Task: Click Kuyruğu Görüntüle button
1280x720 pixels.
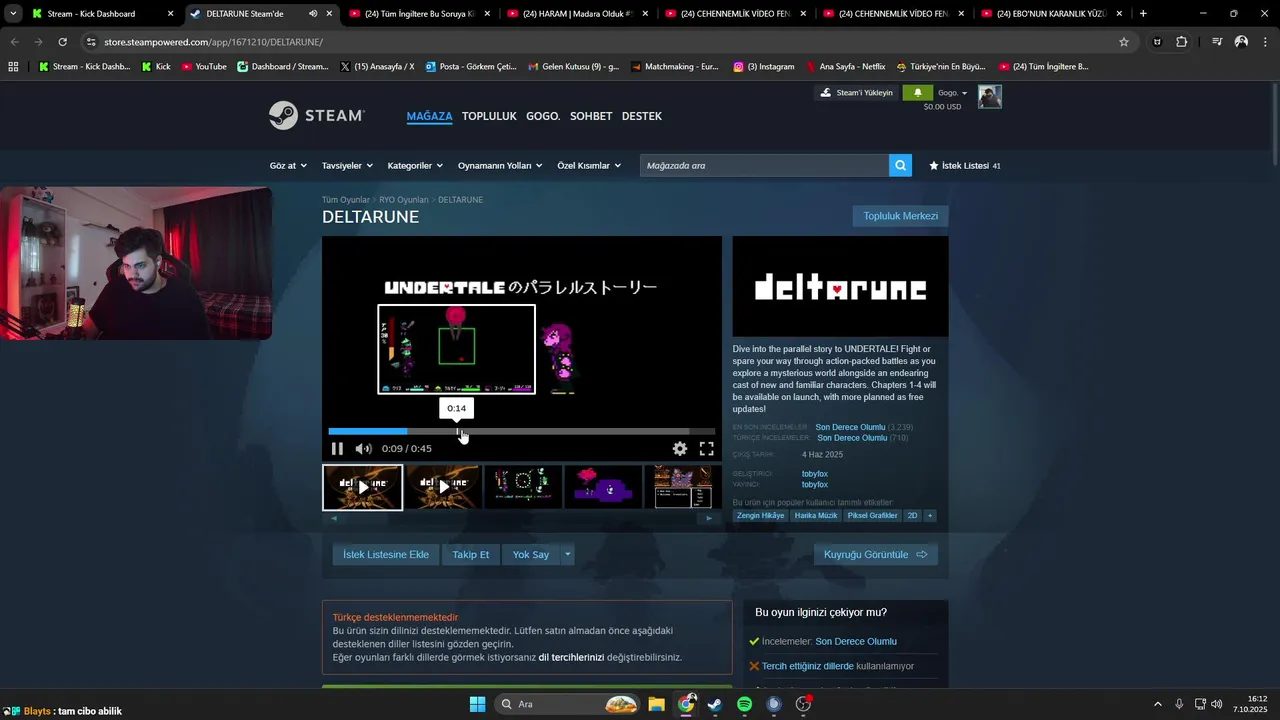Action: pos(875,554)
